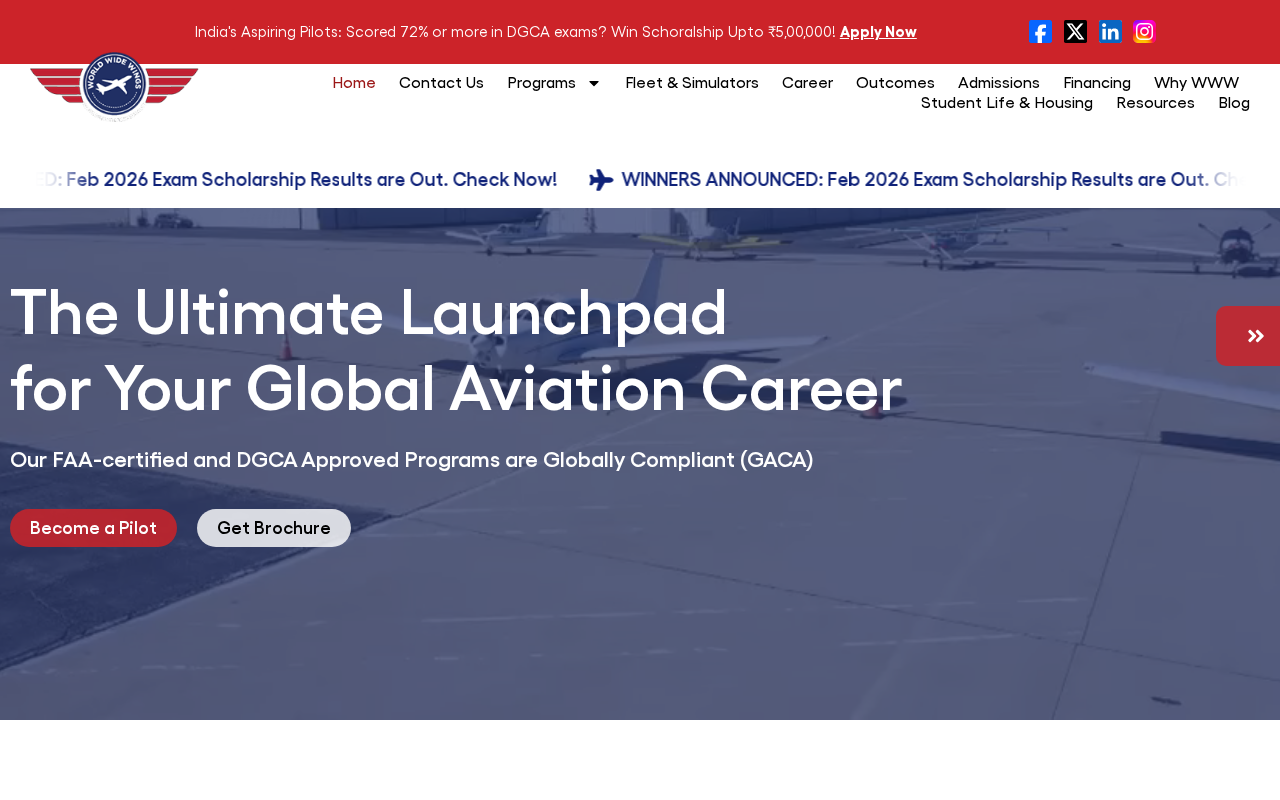
Task: Open the Why WWW menu item
Action: tap(1196, 83)
